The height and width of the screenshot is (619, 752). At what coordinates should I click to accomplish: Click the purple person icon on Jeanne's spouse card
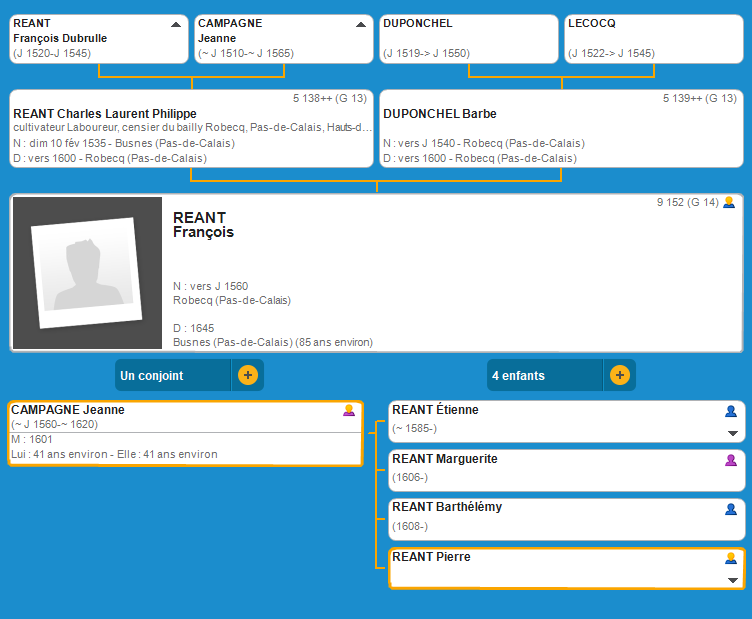click(x=349, y=410)
